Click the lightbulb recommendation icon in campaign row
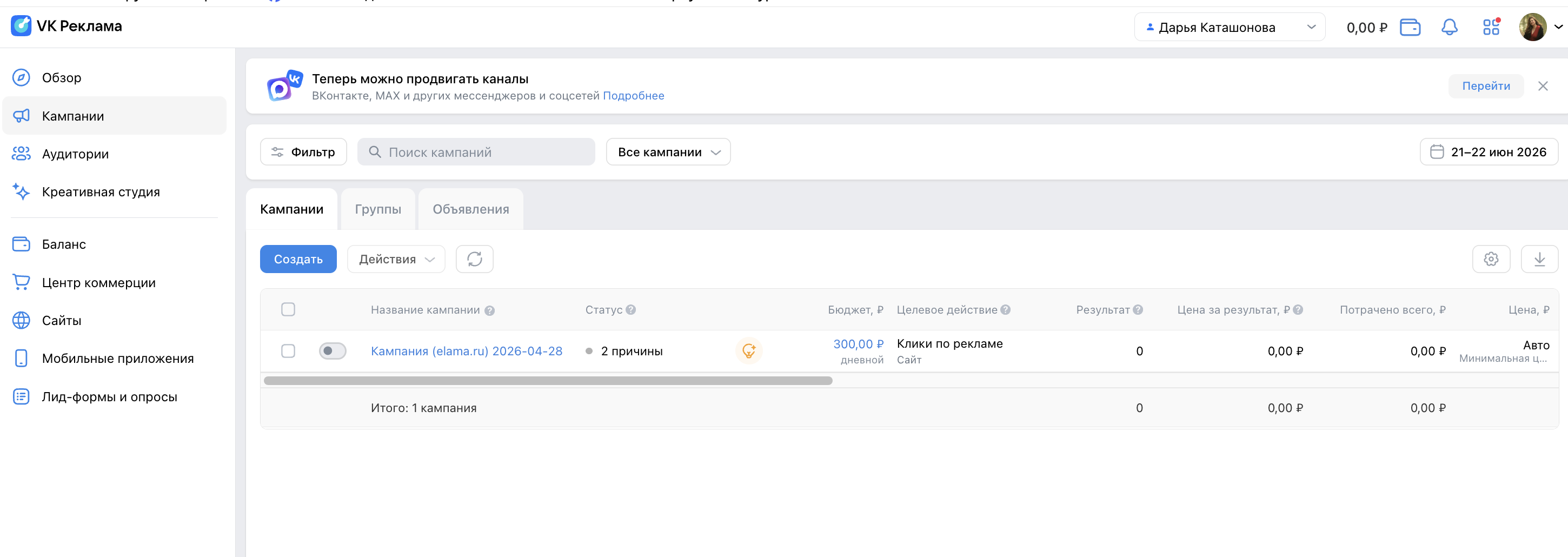Image resolution: width=1568 pixels, height=557 pixels. [x=749, y=352]
